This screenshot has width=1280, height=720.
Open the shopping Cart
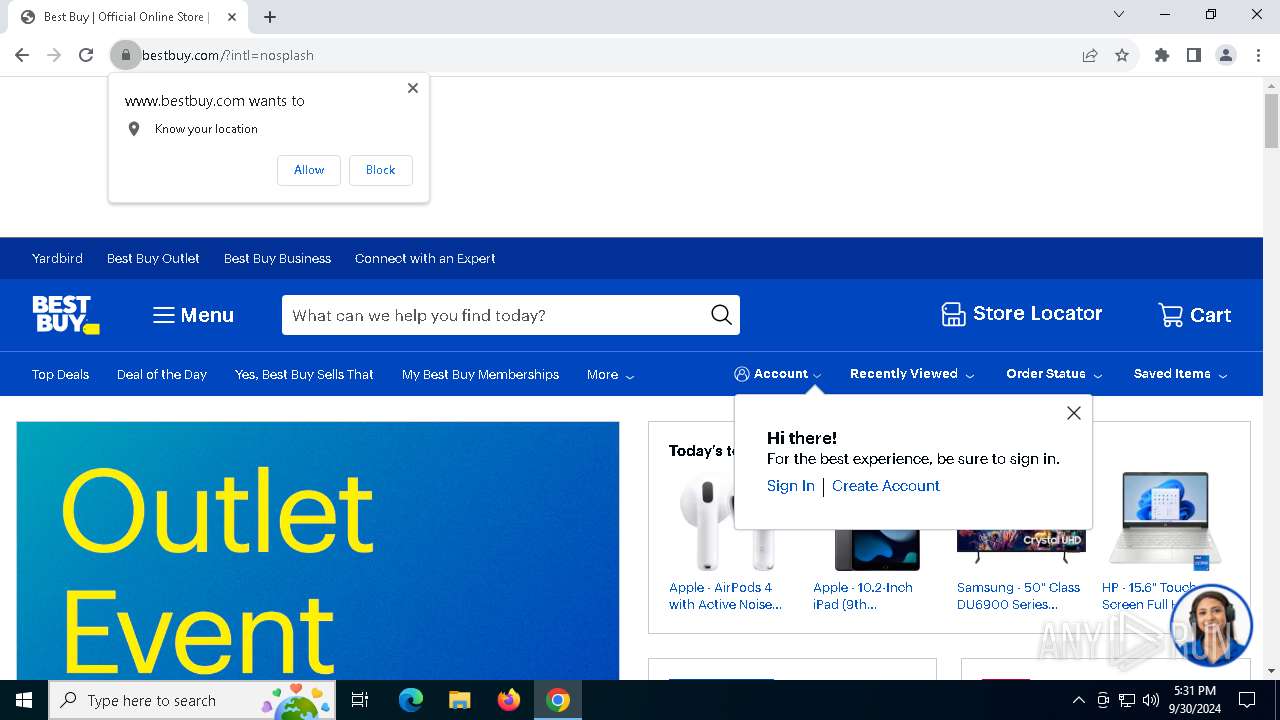click(x=1194, y=315)
